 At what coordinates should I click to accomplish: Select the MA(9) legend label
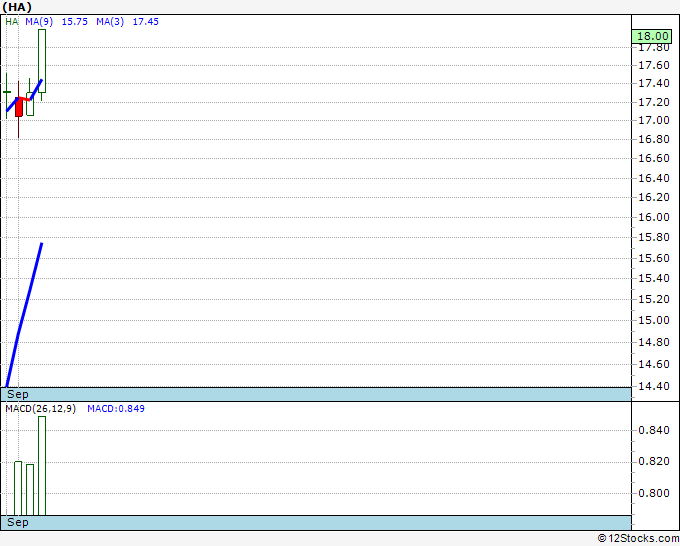(39, 22)
